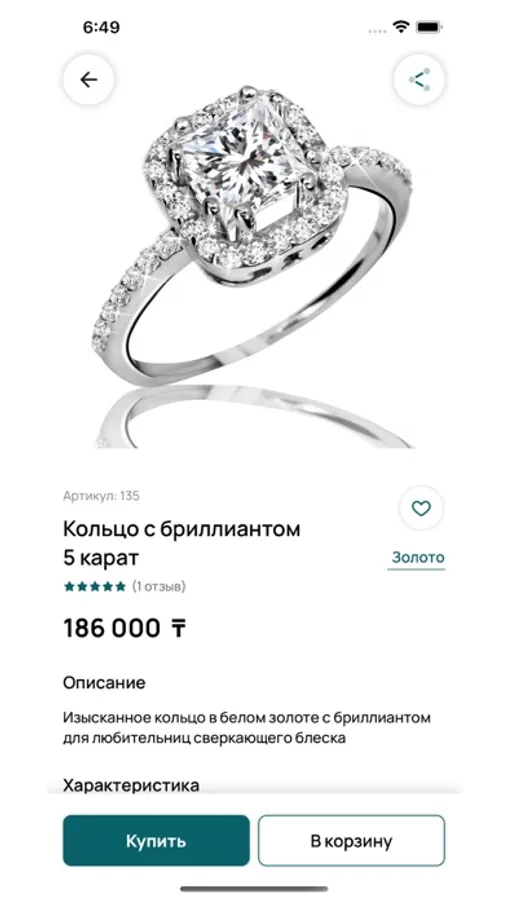
Task: Click the cellular signal dots icon
Action: click(x=377, y=30)
